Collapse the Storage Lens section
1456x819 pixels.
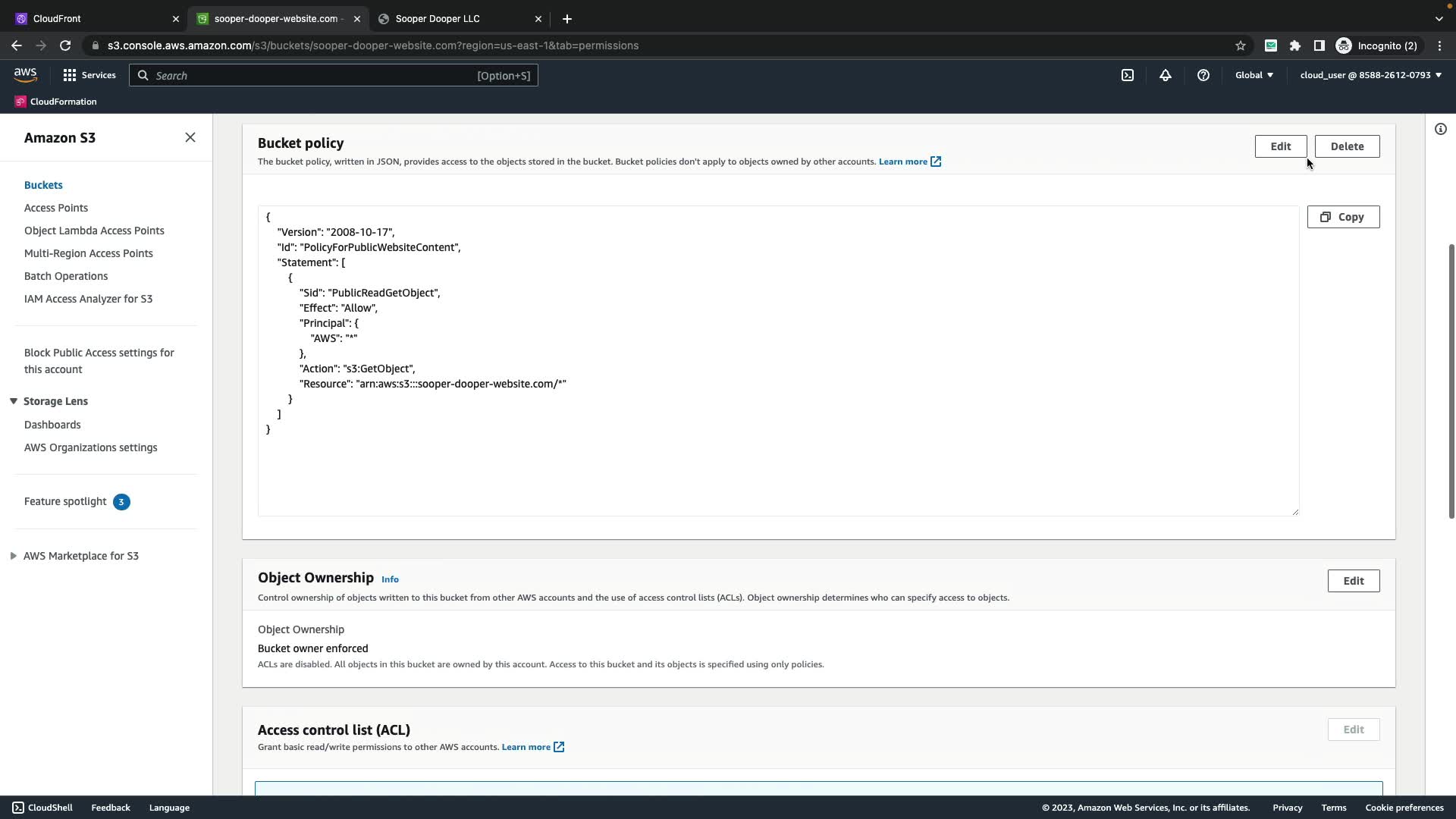tap(14, 401)
